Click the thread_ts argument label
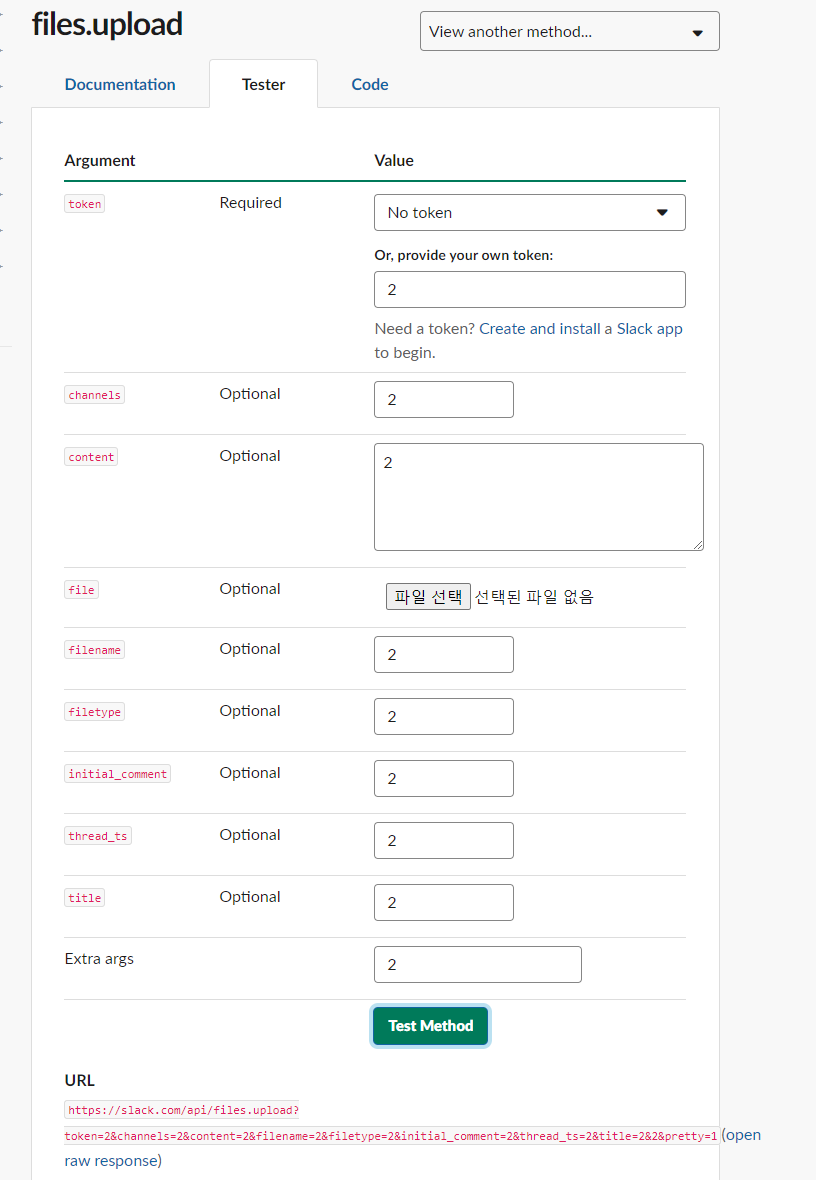This screenshot has width=816, height=1180. pyautogui.click(x=97, y=835)
